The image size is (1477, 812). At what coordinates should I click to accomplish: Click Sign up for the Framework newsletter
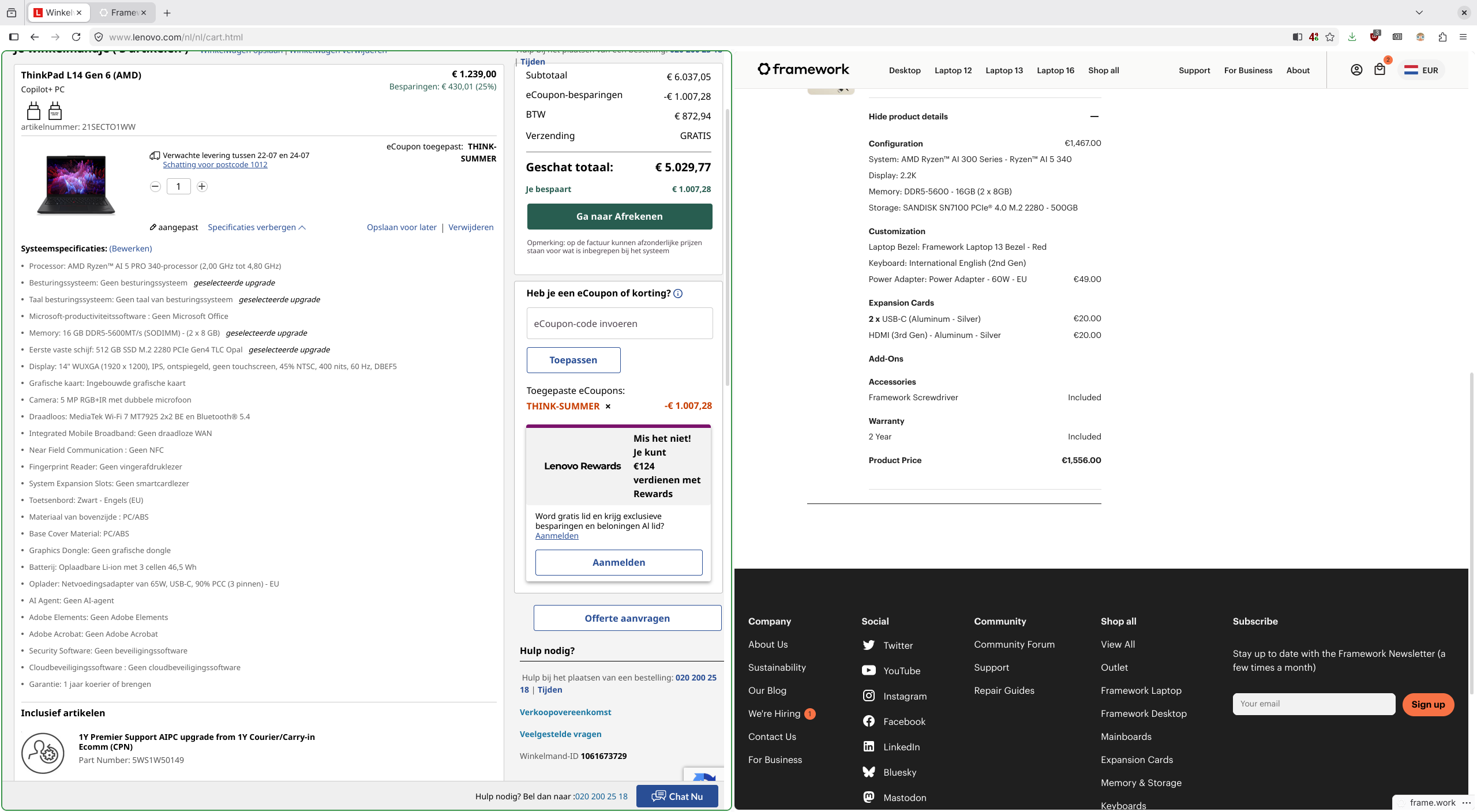(x=1428, y=704)
